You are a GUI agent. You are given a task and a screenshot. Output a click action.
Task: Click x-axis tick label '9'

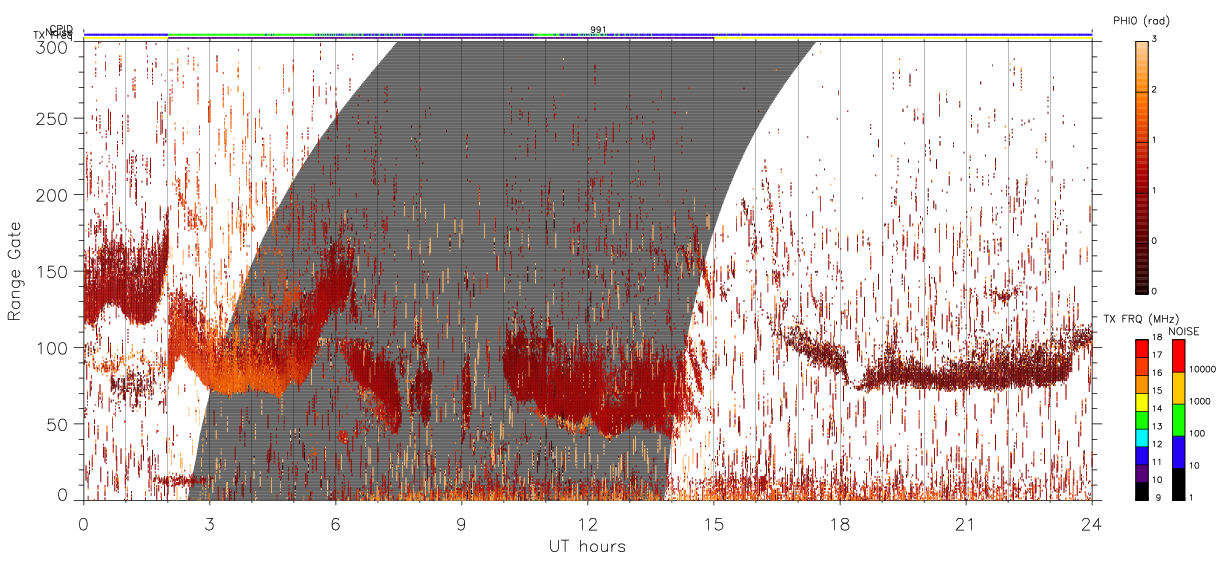coord(462,524)
